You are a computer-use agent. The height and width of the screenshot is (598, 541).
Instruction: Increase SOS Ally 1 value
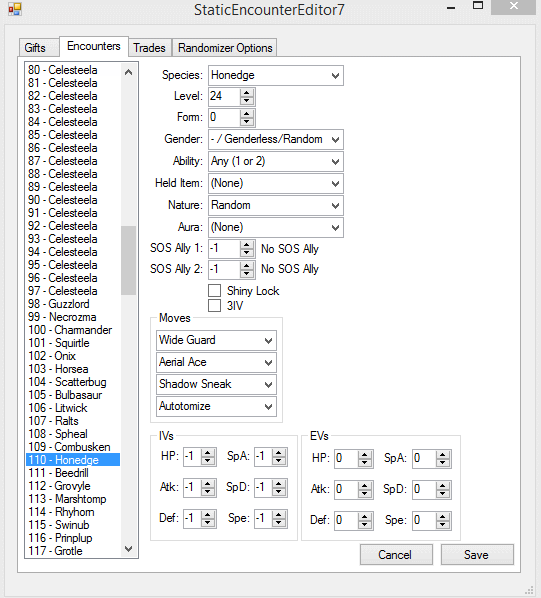coord(247,245)
